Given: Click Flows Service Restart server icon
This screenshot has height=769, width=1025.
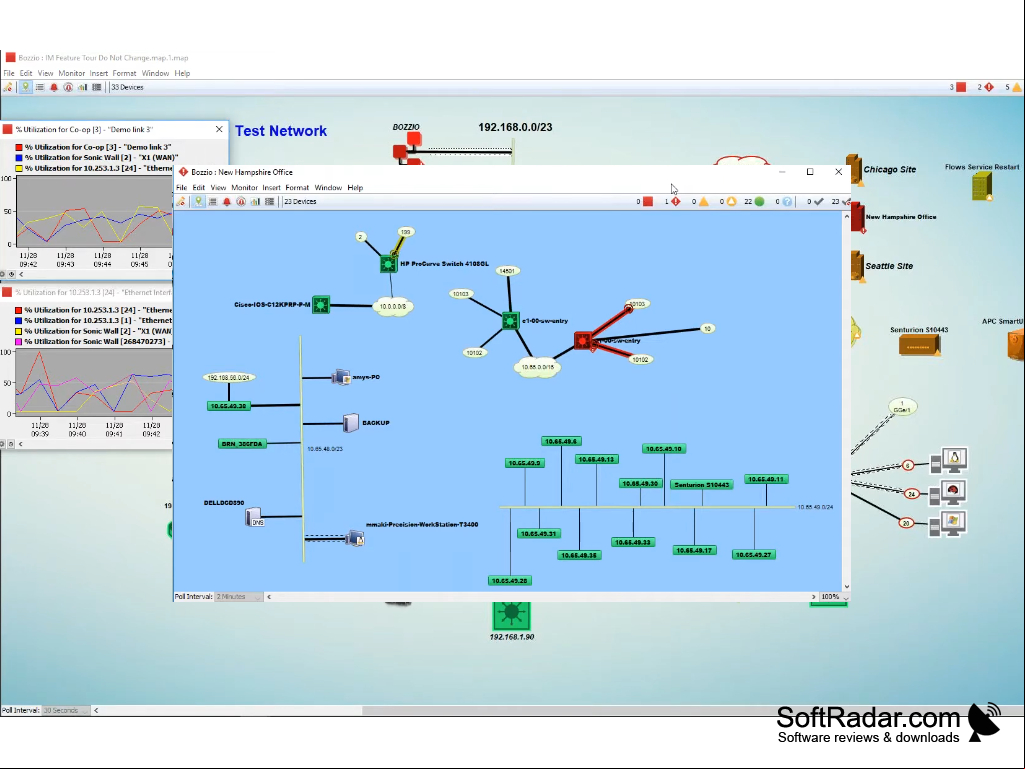Looking at the screenshot, I should (982, 187).
